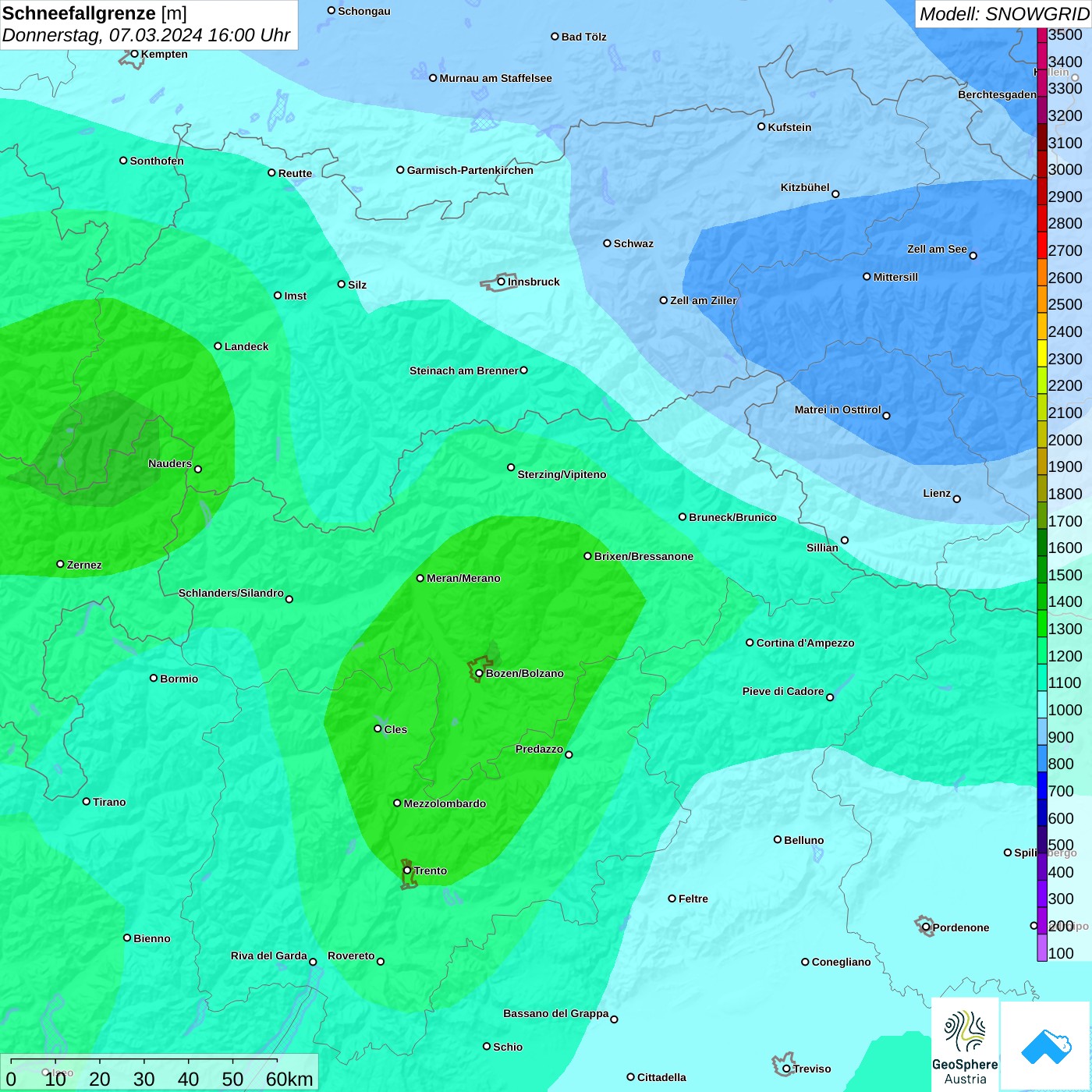
Task: Click the "Garmisch-Partenkirchen" label
Action: pyautogui.click(x=470, y=170)
